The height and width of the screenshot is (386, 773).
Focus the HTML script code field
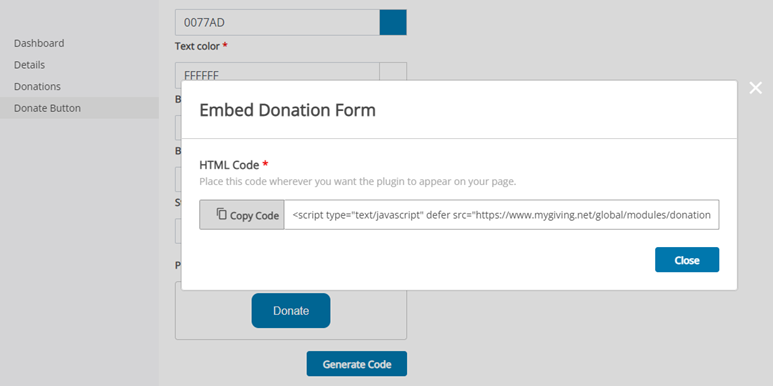pyautogui.click(x=501, y=215)
